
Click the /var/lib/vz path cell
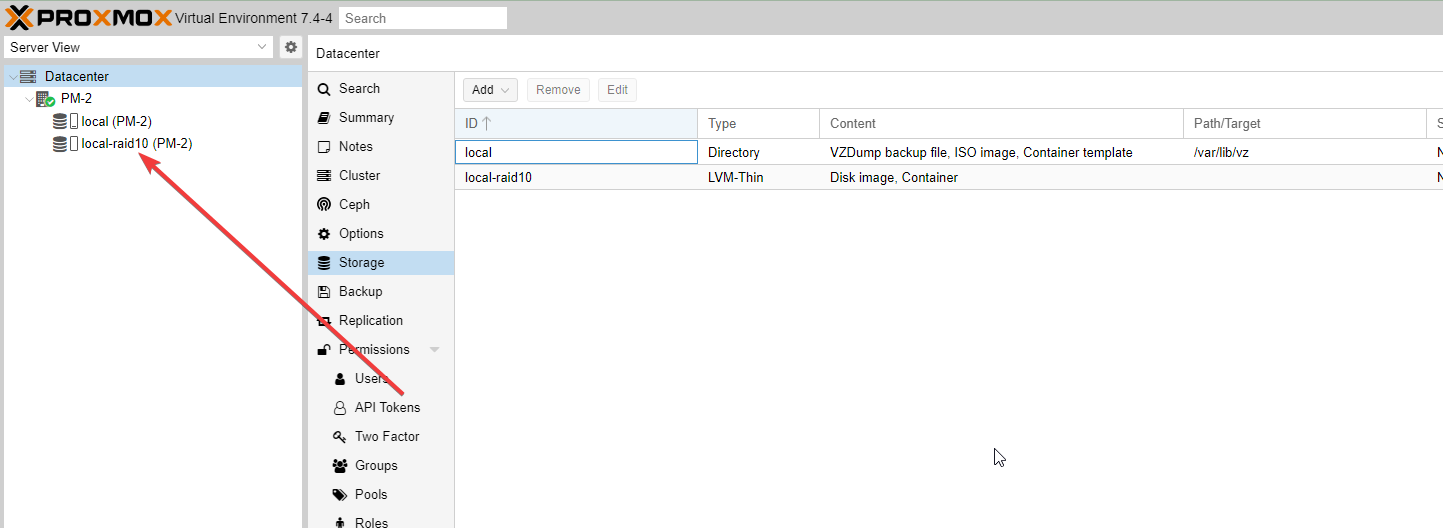click(x=1304, y=152)
